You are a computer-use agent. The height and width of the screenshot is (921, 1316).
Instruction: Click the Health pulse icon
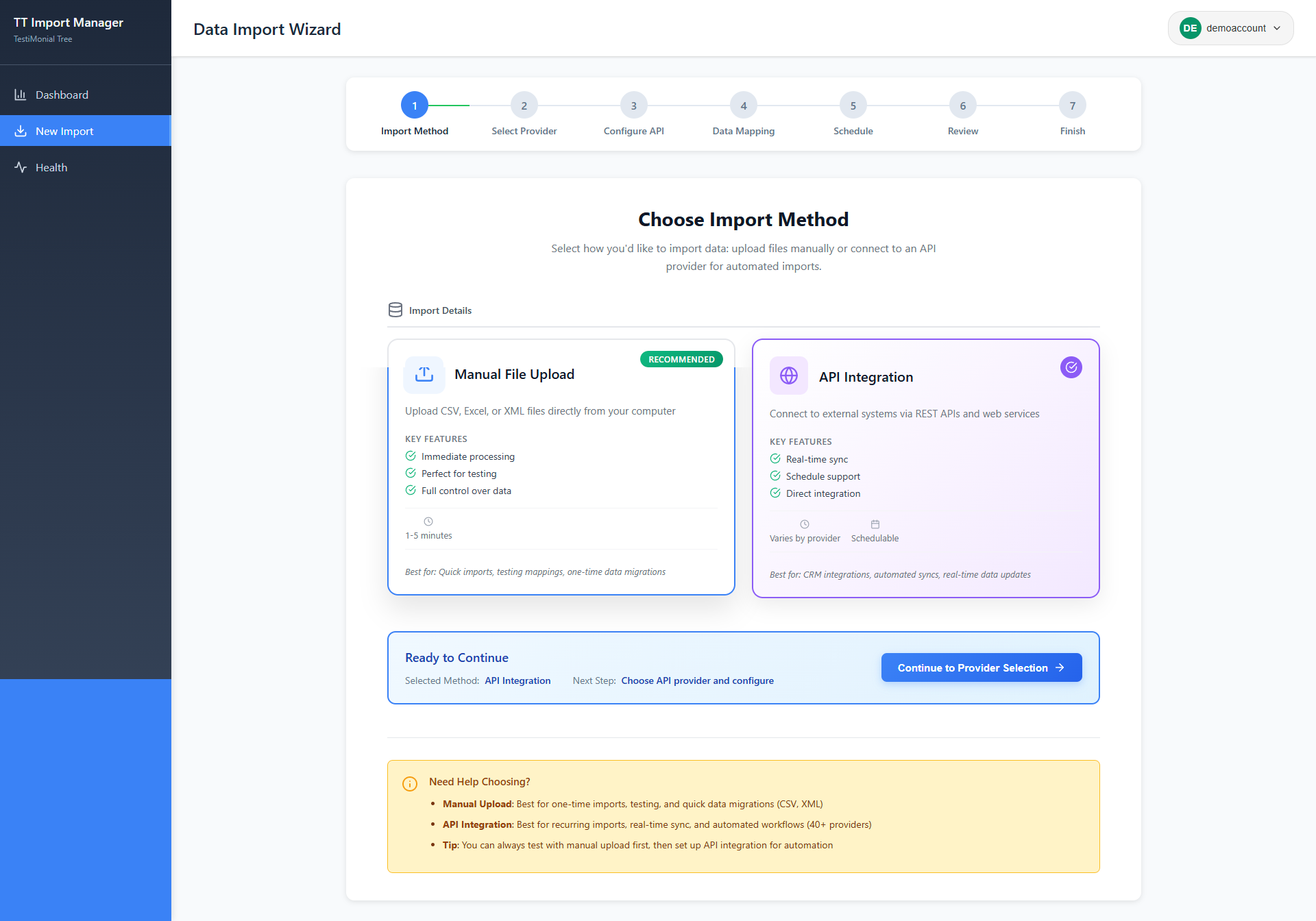pos(21,167)
